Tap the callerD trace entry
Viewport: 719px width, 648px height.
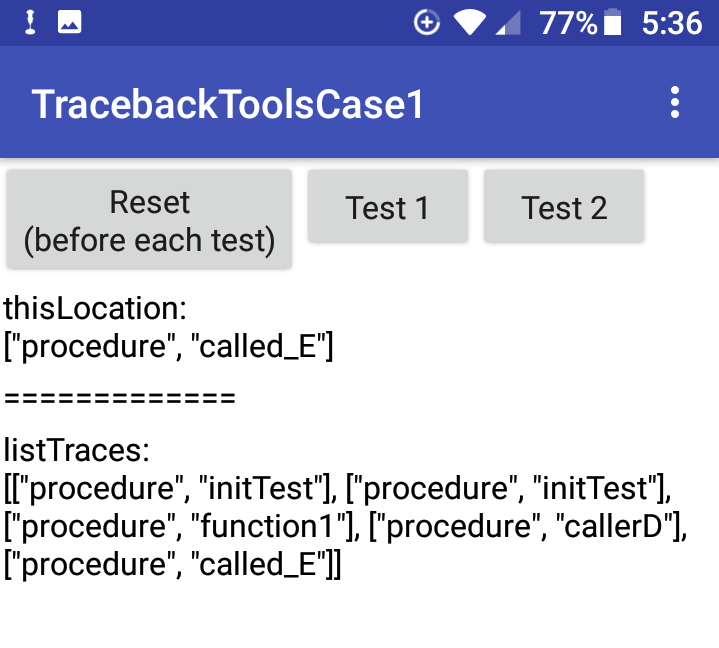coord(528,526)
